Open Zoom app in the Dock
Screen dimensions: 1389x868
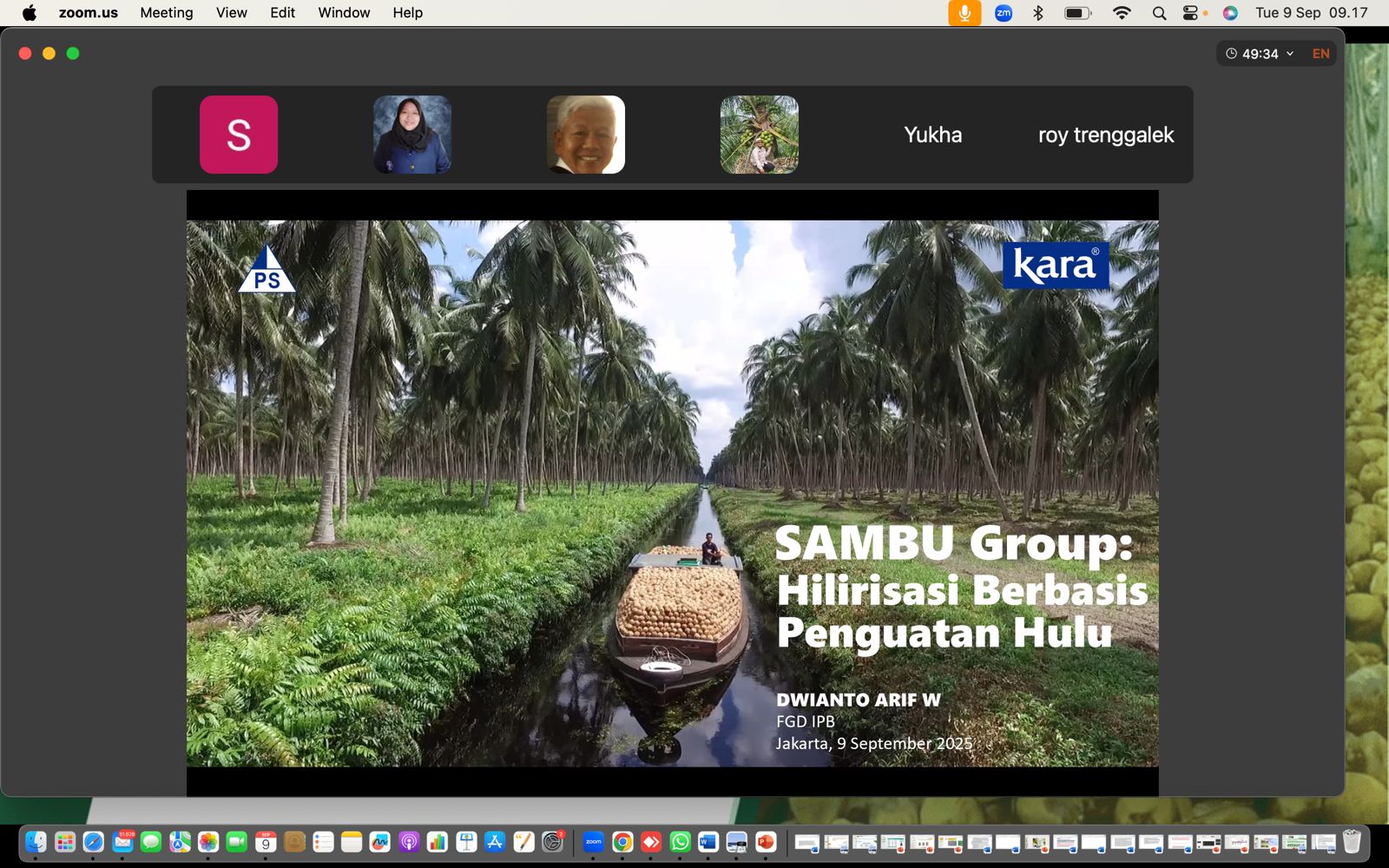click(x=593, y=841)
